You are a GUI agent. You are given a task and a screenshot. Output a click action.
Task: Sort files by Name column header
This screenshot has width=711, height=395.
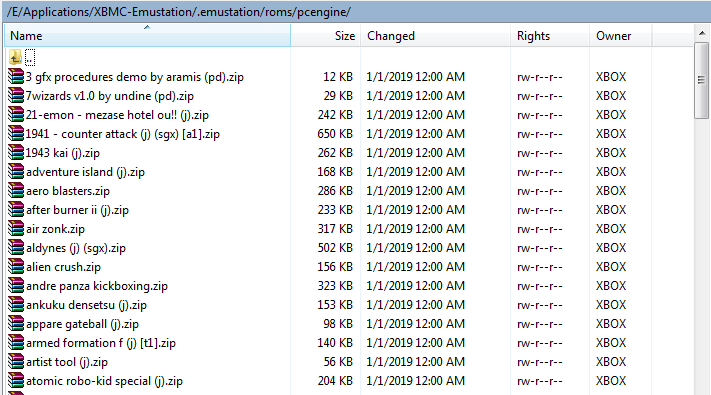point(147,35)
